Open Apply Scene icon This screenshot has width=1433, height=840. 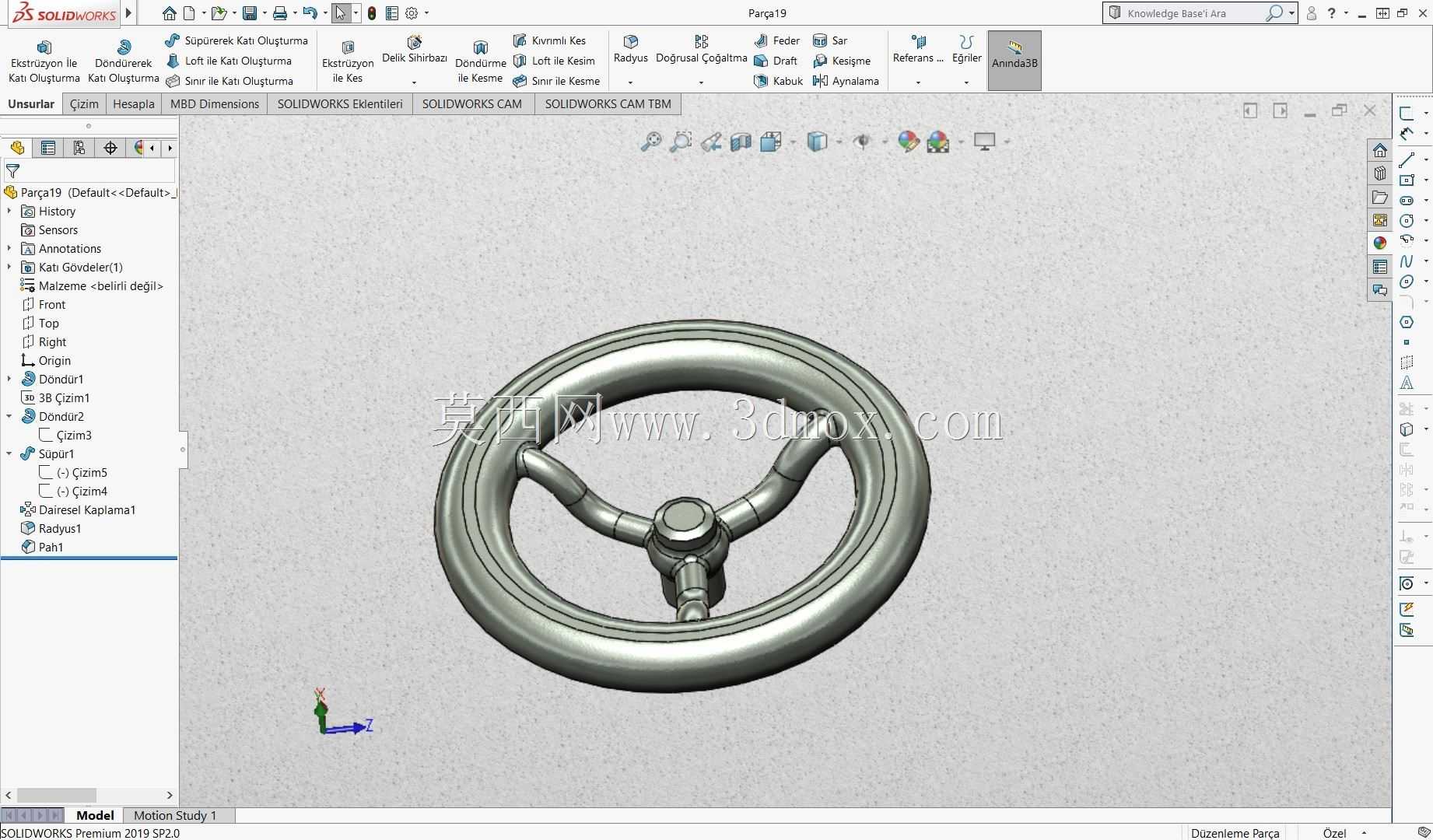coord(938,142)
